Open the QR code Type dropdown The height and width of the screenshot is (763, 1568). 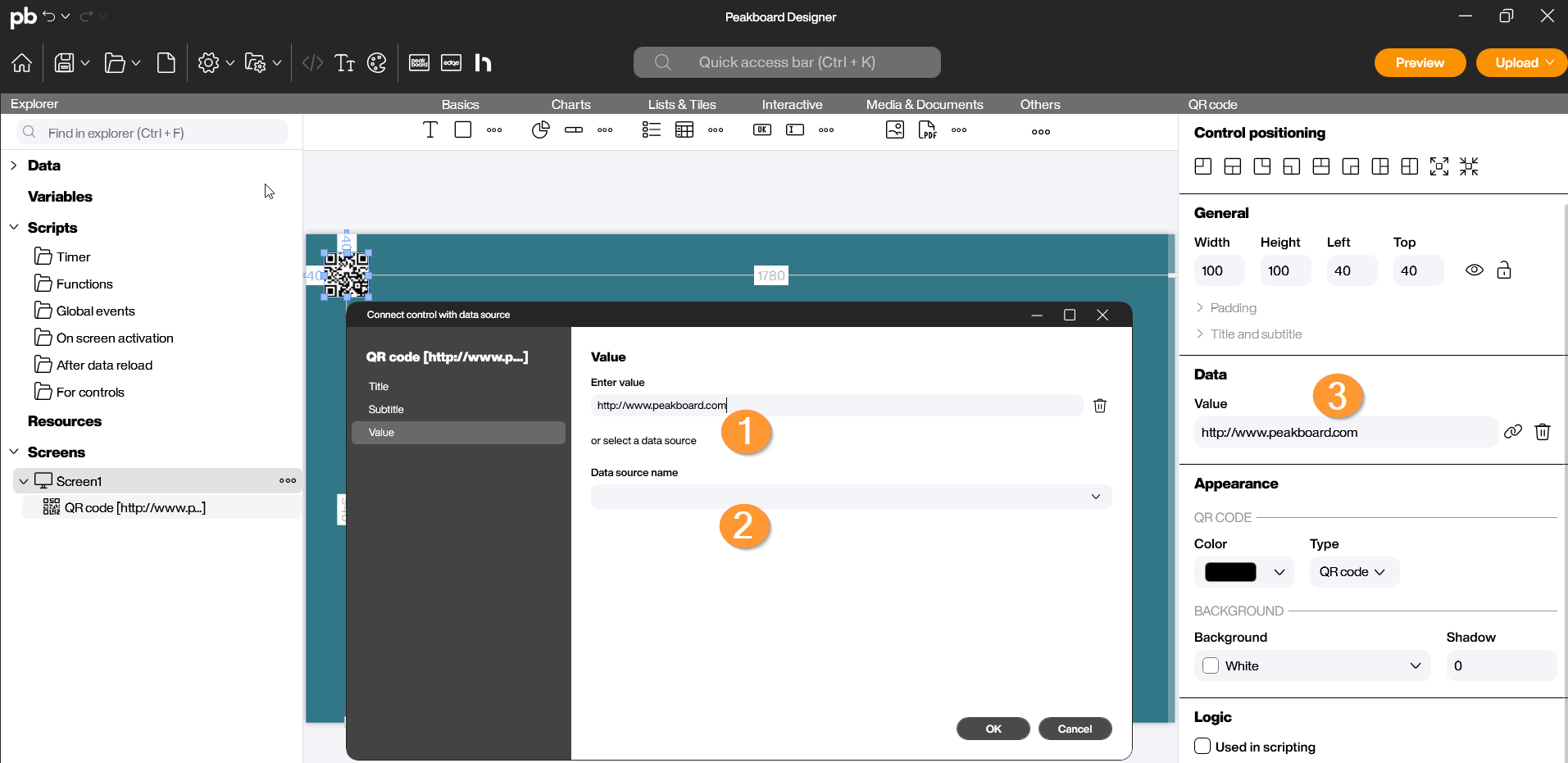point(1353,572)
